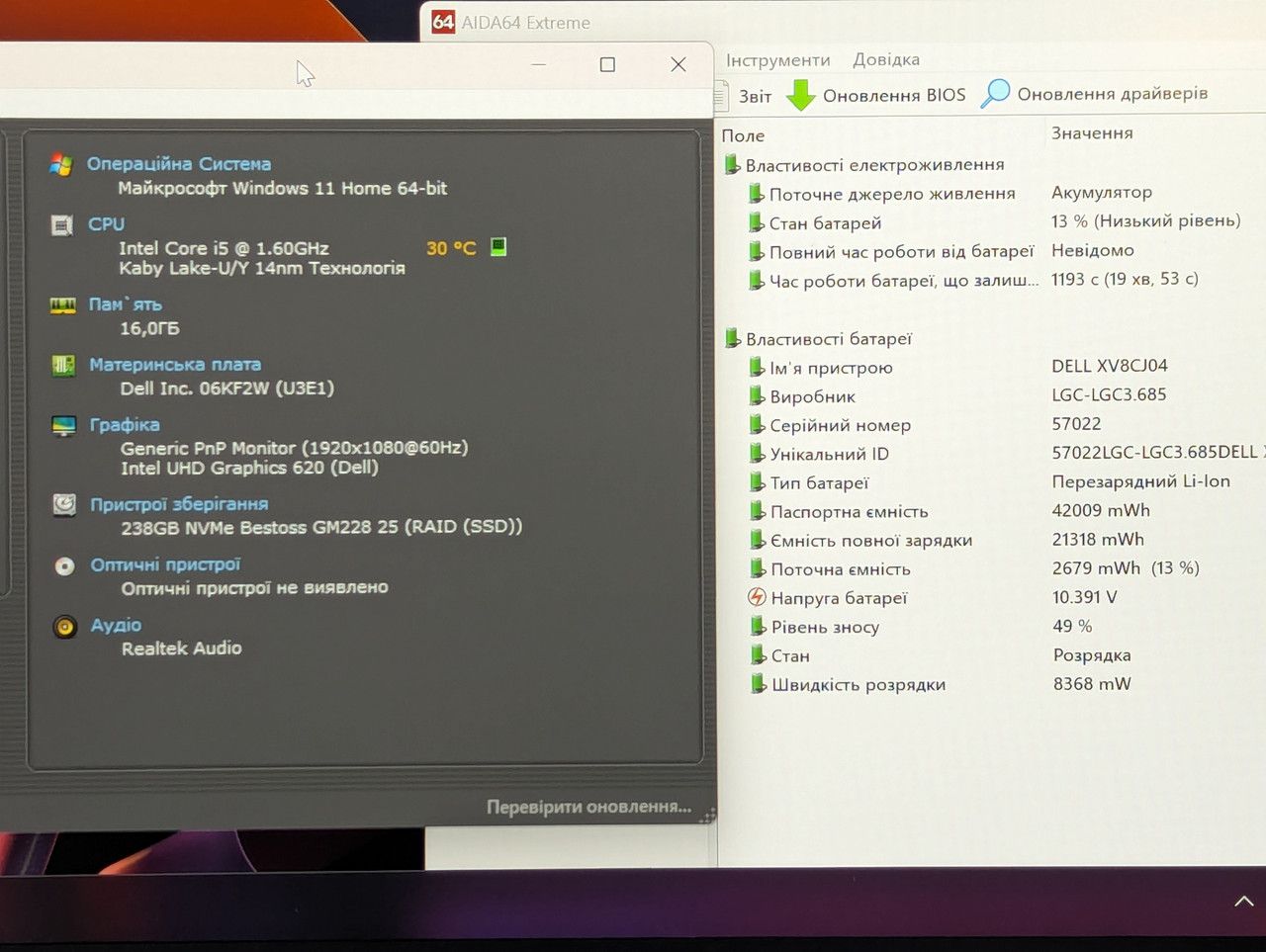The height and width of the screenshot is (952, 1266).
Task: Click the battery icon beside Рівень зносу
Action: 758,626
